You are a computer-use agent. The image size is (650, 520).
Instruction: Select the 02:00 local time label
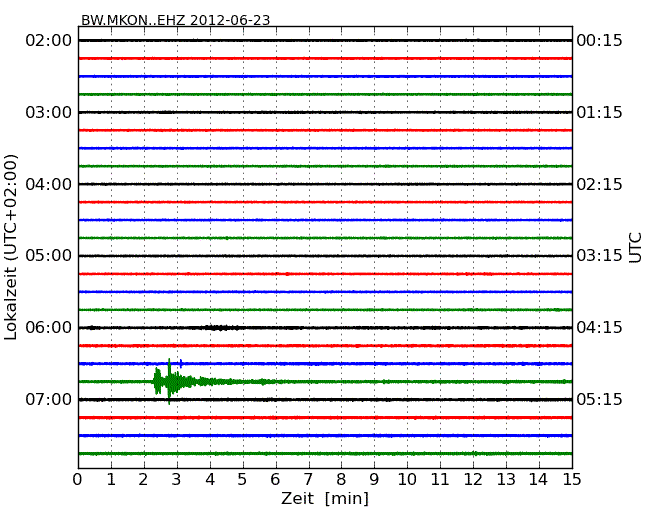pos(49,41)
